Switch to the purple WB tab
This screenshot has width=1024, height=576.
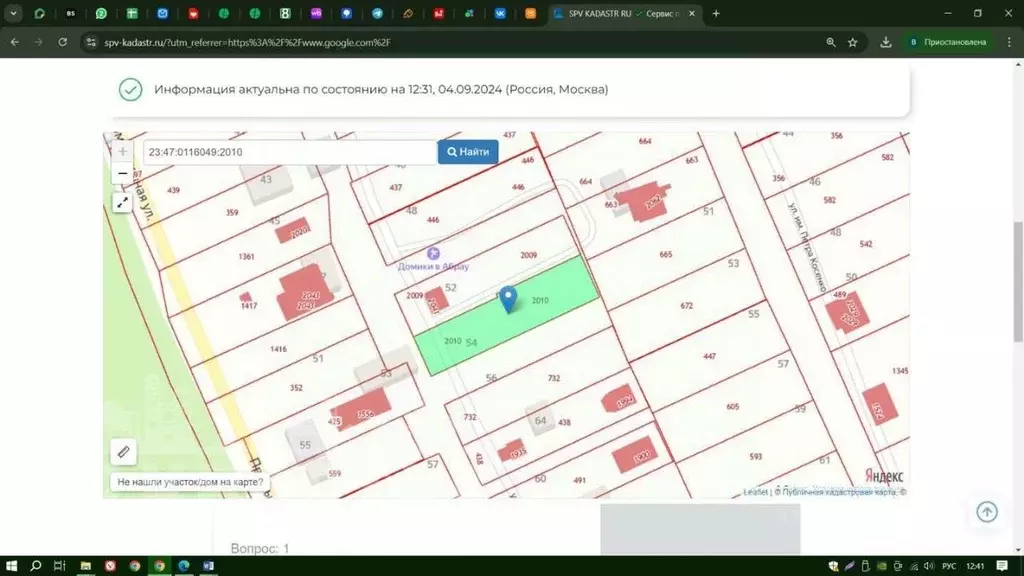pos(316,13)
